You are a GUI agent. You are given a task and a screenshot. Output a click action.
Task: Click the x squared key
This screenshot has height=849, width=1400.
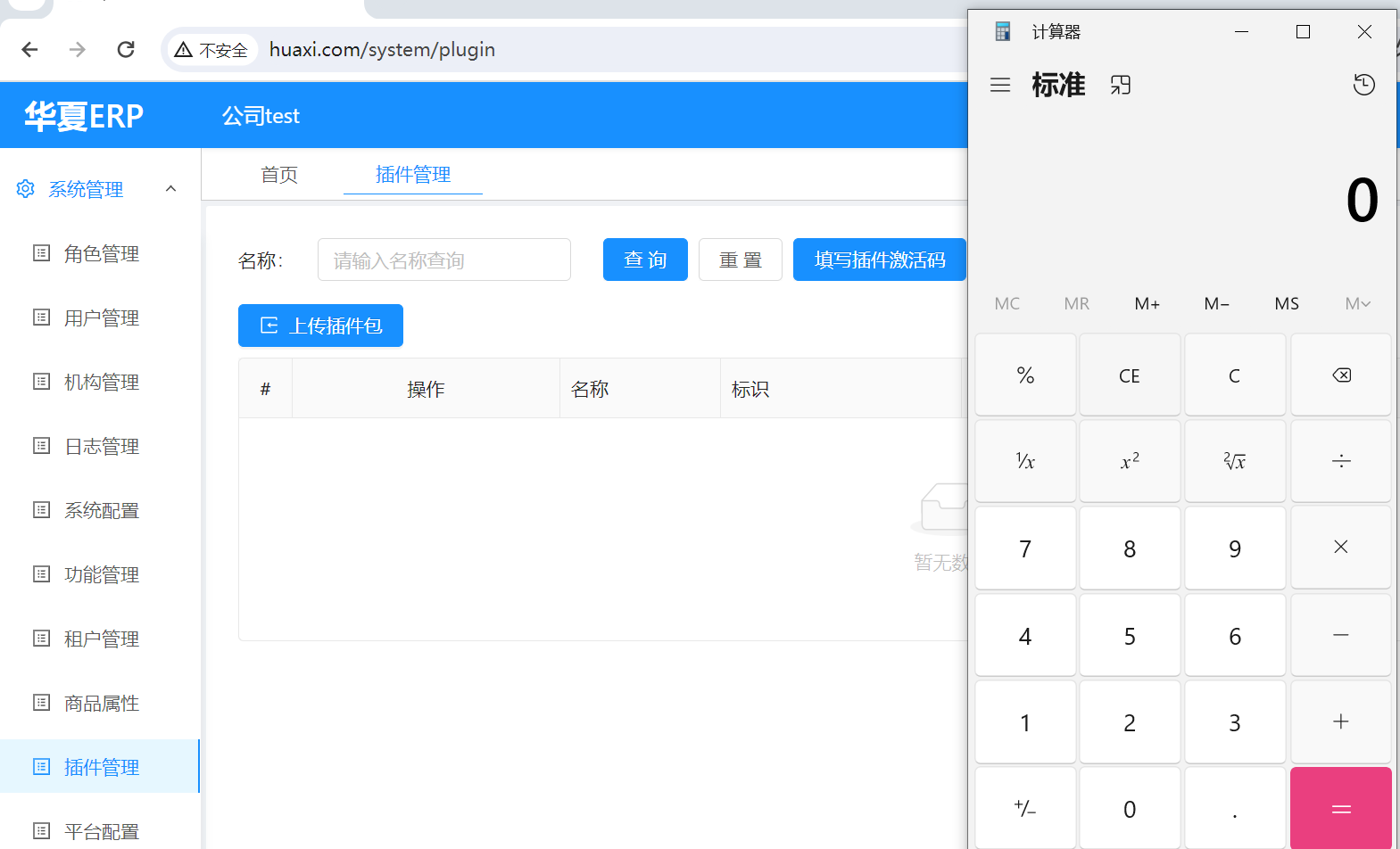[1130, 461]
